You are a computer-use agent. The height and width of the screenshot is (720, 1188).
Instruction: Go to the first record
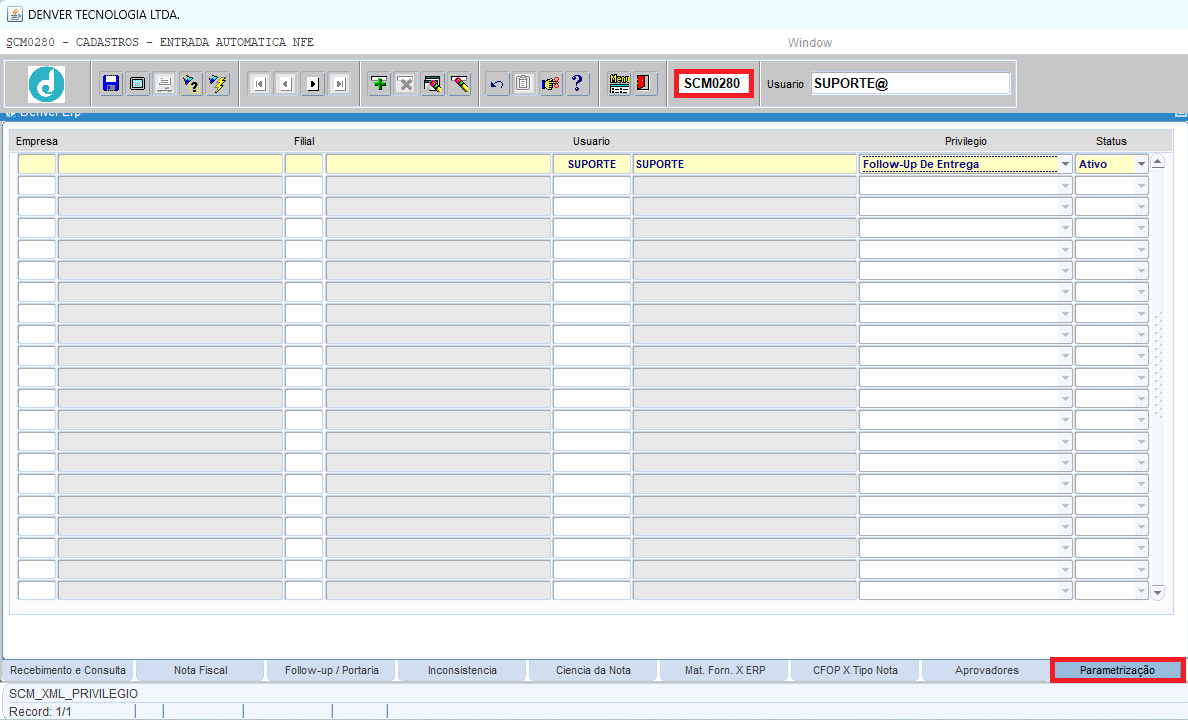click(260, 83)
